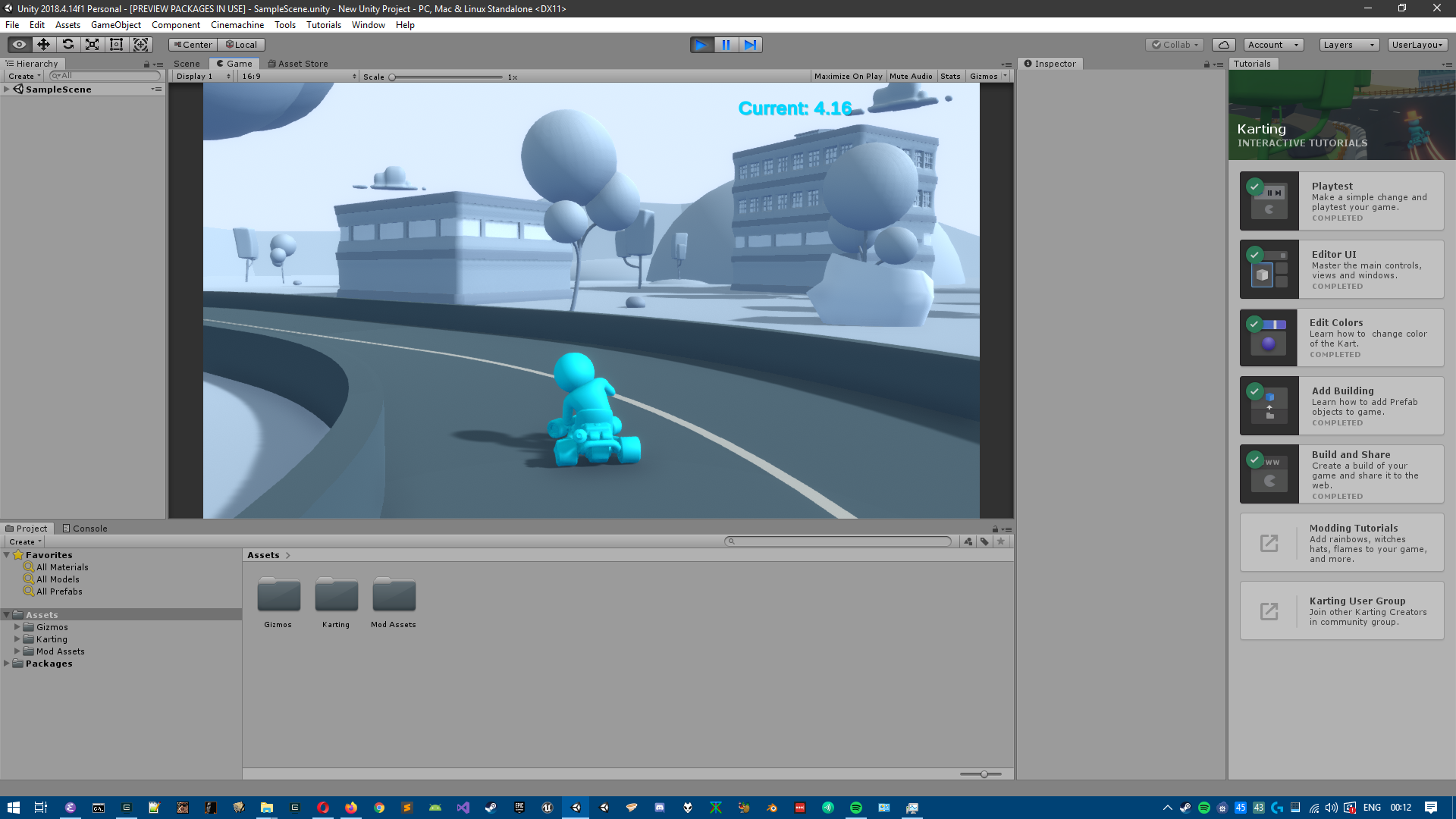Select the Move tool
The height and width of the screenshot is (819, 1456).
click(43, 45)
